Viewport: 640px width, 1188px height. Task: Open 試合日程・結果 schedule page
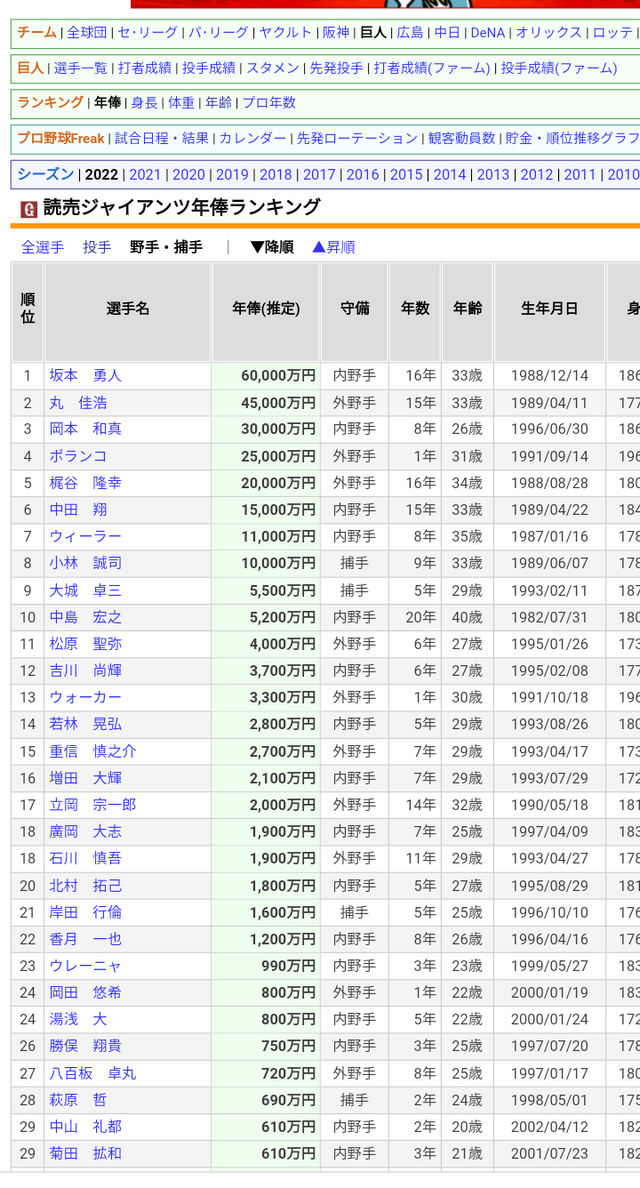tap(162, 139)
